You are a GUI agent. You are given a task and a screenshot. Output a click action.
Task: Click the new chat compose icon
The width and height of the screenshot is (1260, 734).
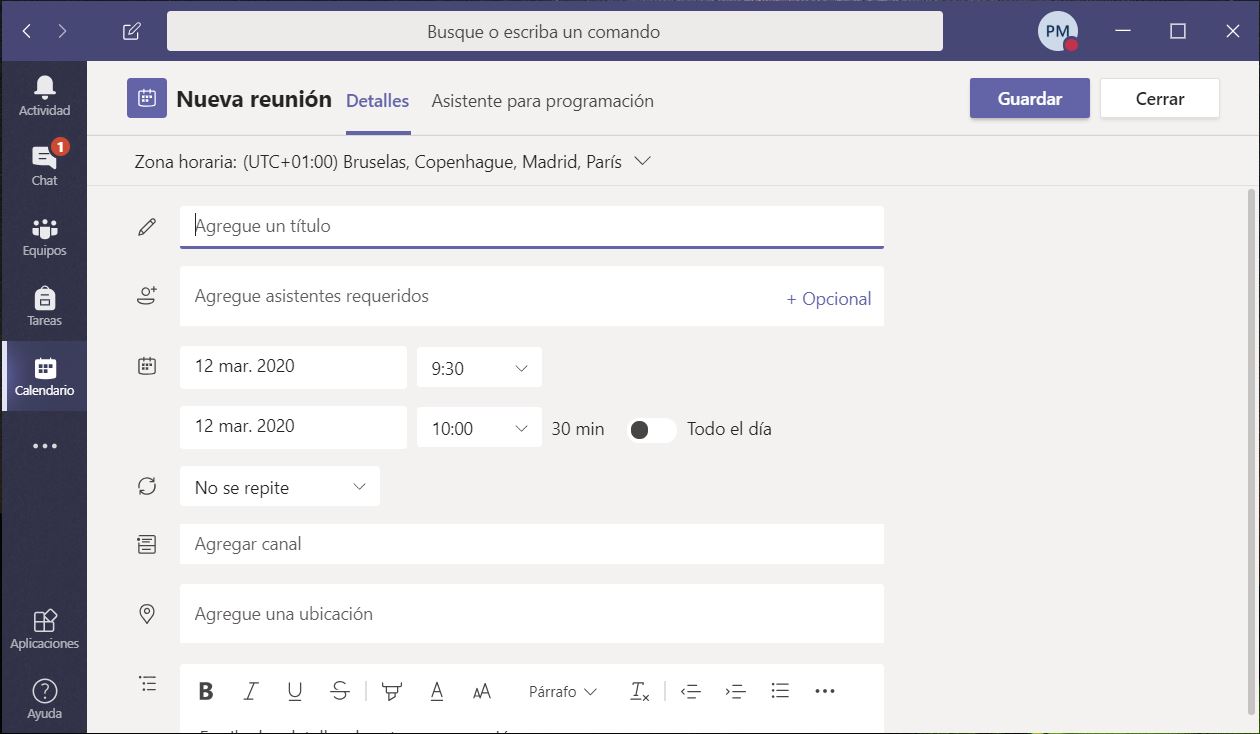[x=131, y=31]
